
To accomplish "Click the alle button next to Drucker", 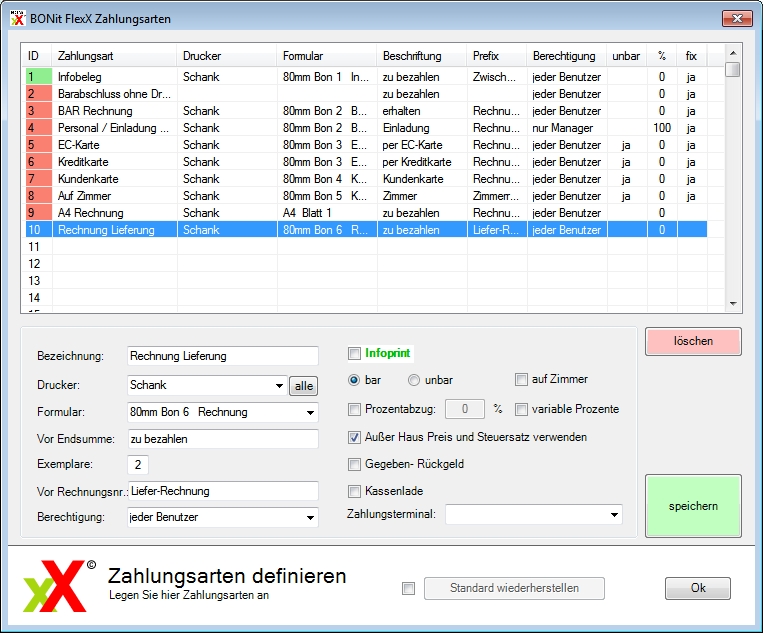I will 304,386.
